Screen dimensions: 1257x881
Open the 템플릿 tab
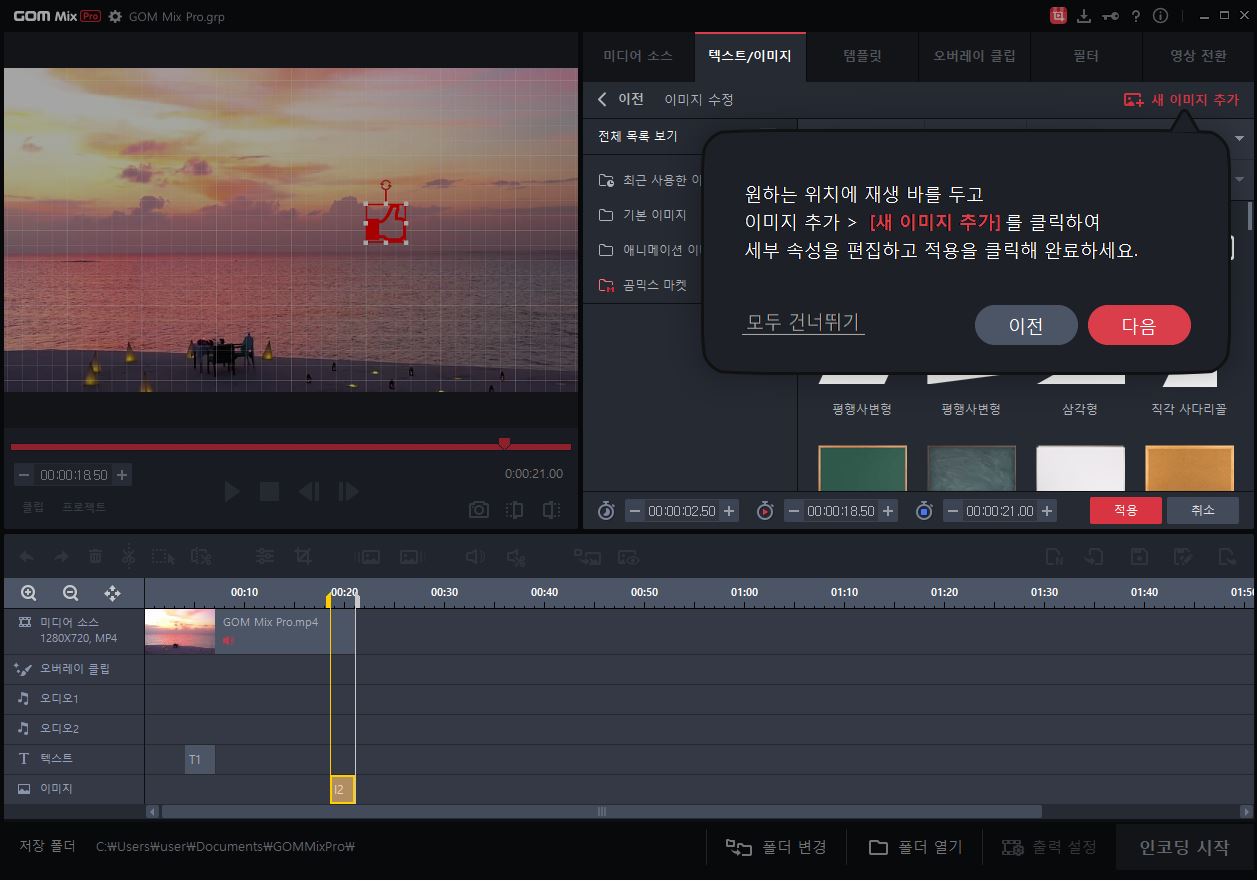click(862, 56)
